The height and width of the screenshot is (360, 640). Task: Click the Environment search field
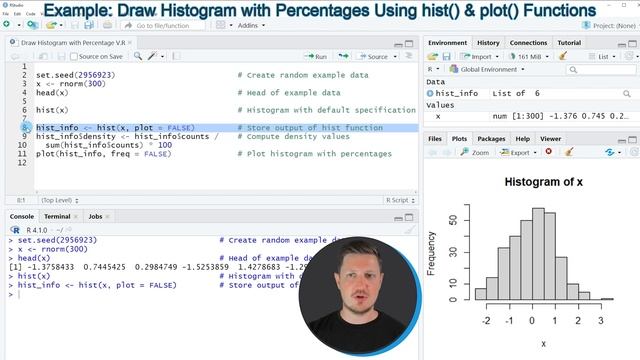601,70
